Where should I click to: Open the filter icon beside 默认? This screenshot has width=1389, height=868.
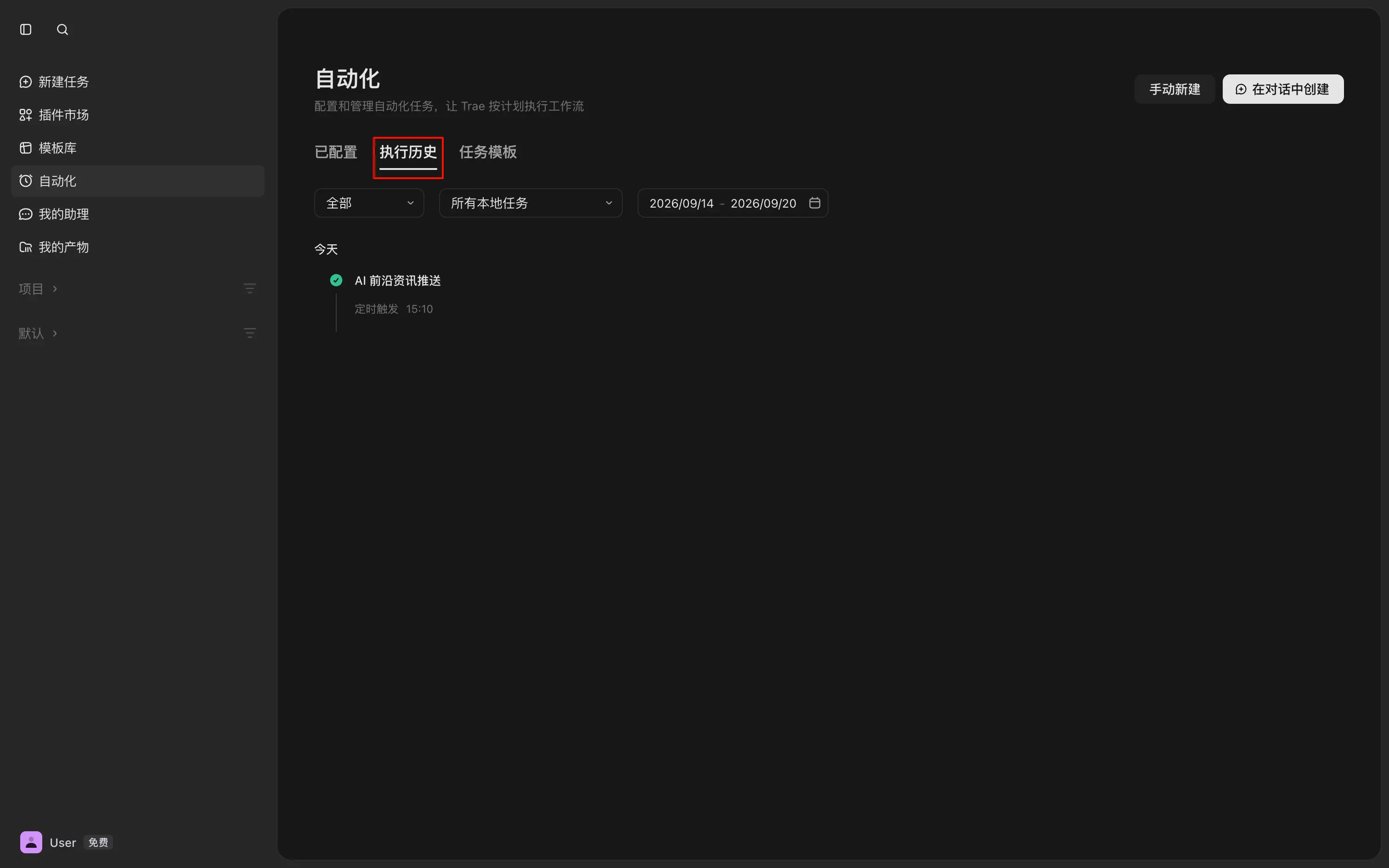(x=250, y=333)
